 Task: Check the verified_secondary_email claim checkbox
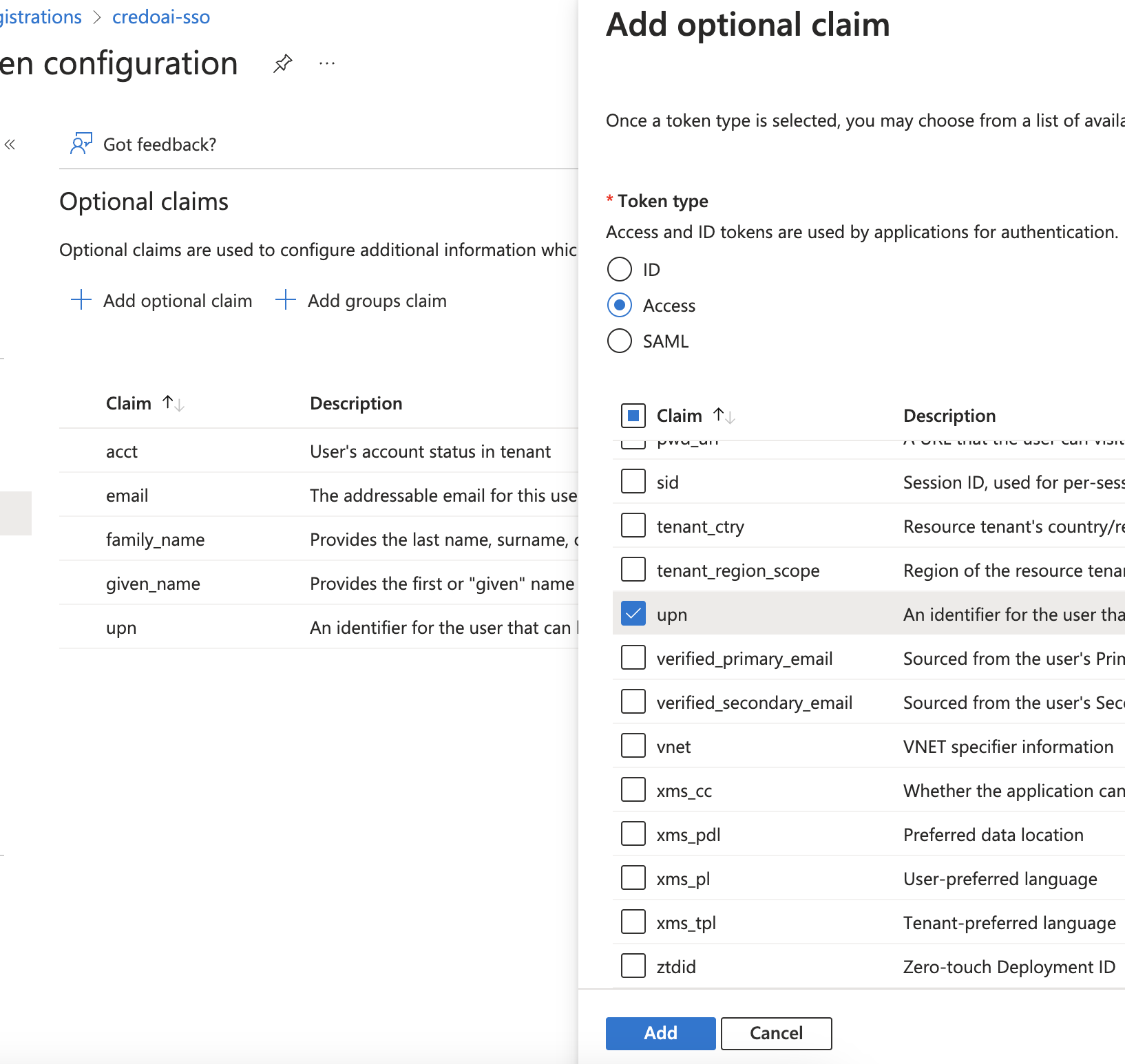pyautogui.click(x=633, y=701)
